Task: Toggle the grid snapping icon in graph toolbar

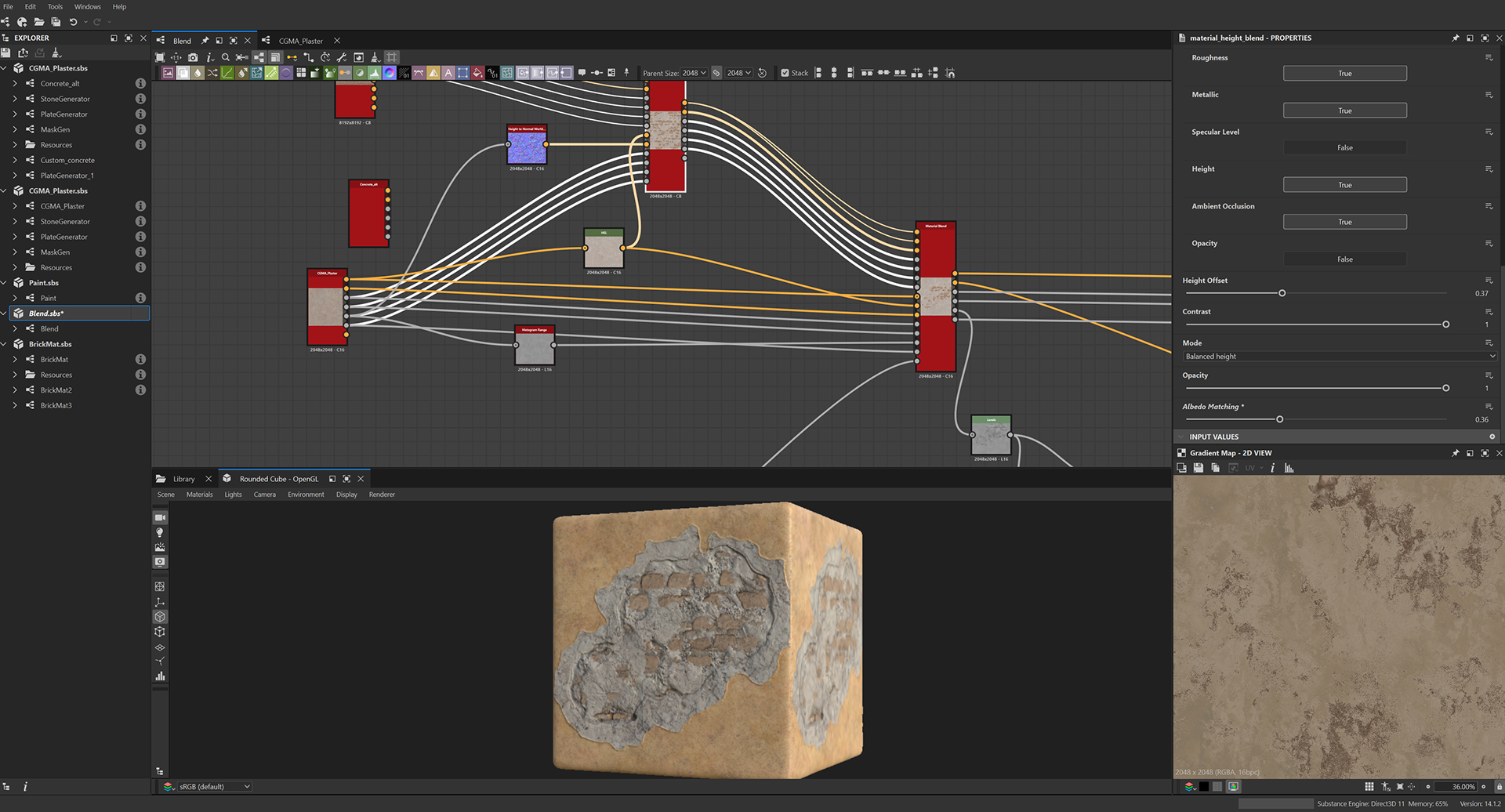Action: [392, 57]
